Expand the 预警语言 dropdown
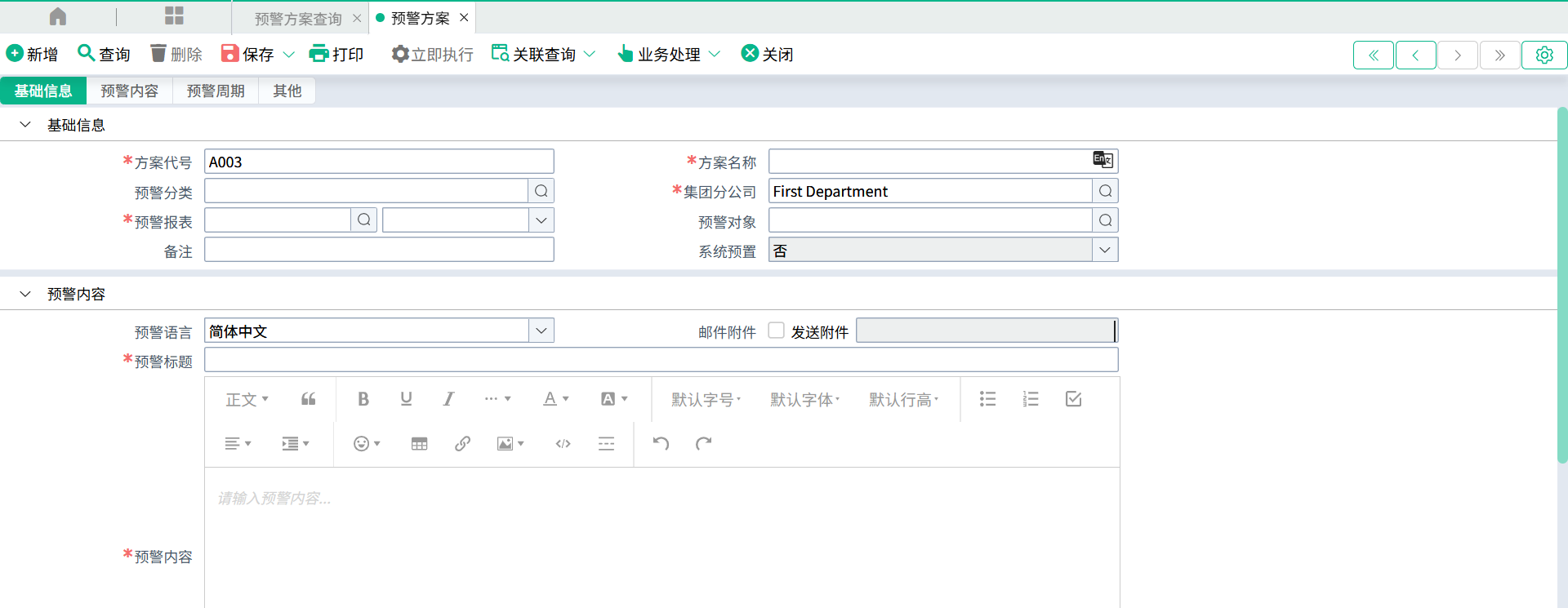This screenshot has width=1568, height=608. (x=541, y=331)
